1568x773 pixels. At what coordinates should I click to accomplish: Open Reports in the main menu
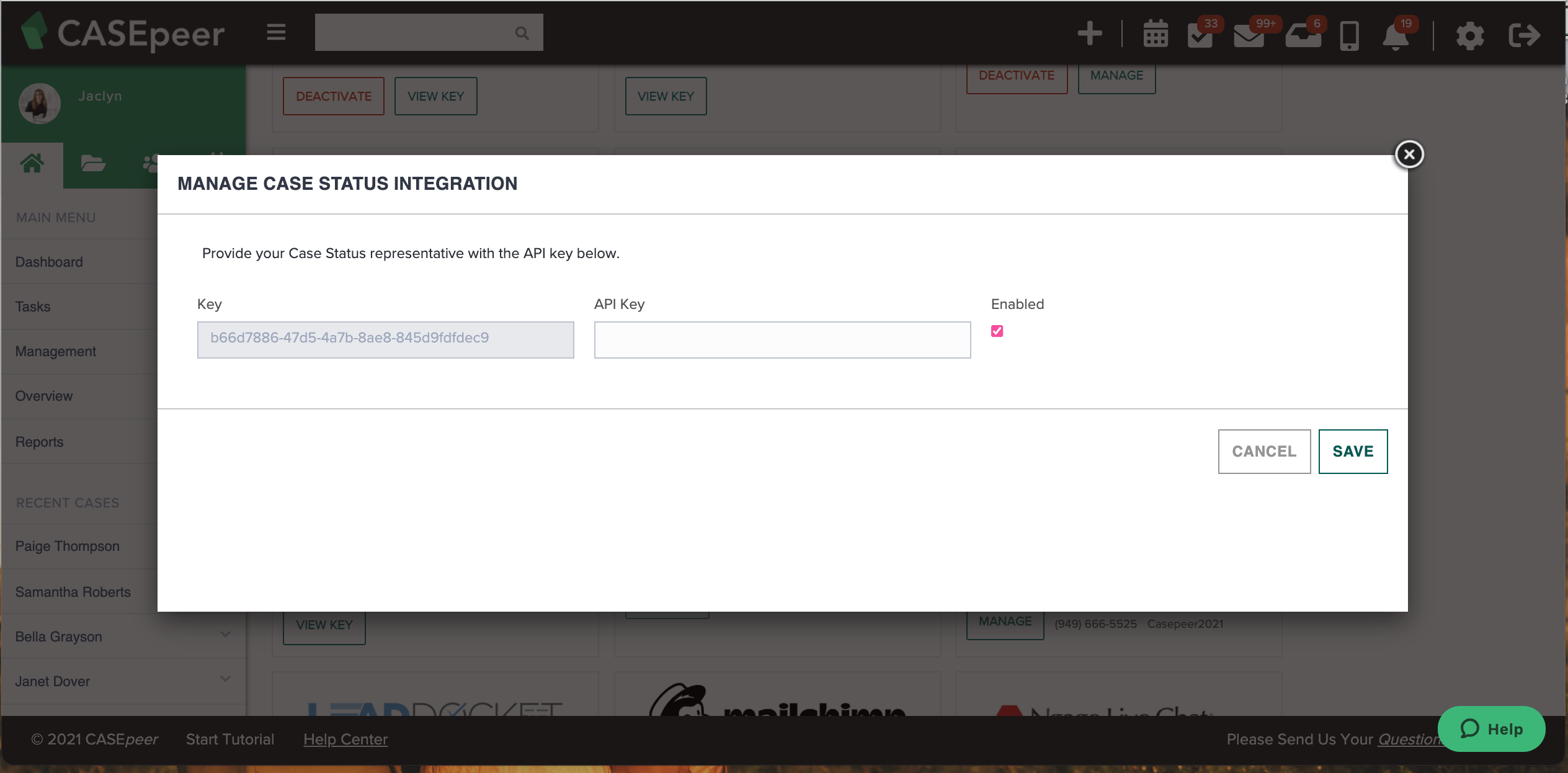[39, 441]
